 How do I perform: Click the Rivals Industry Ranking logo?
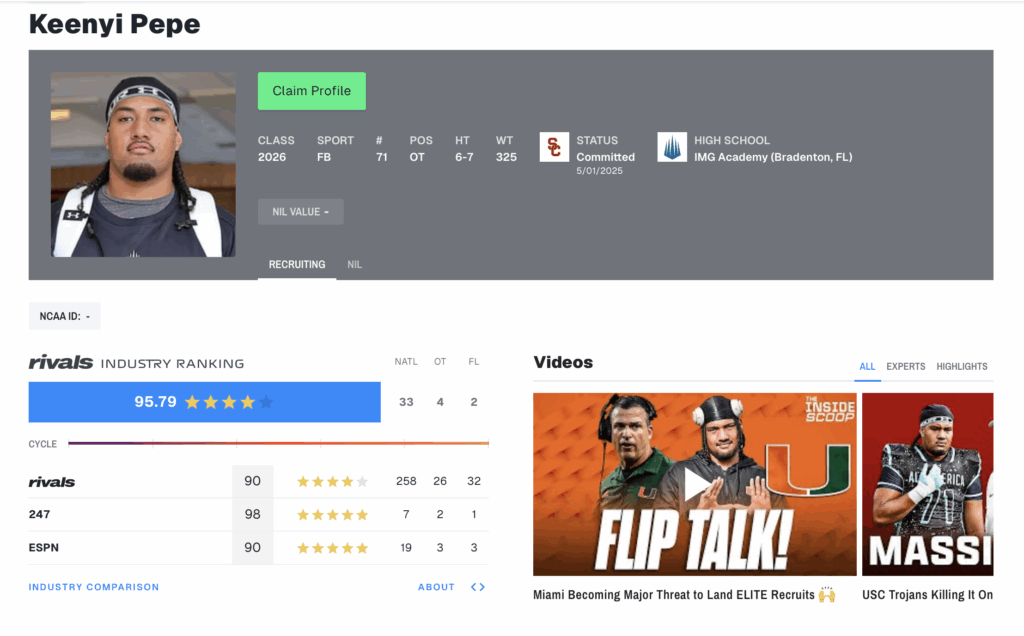tap(61, 363)
